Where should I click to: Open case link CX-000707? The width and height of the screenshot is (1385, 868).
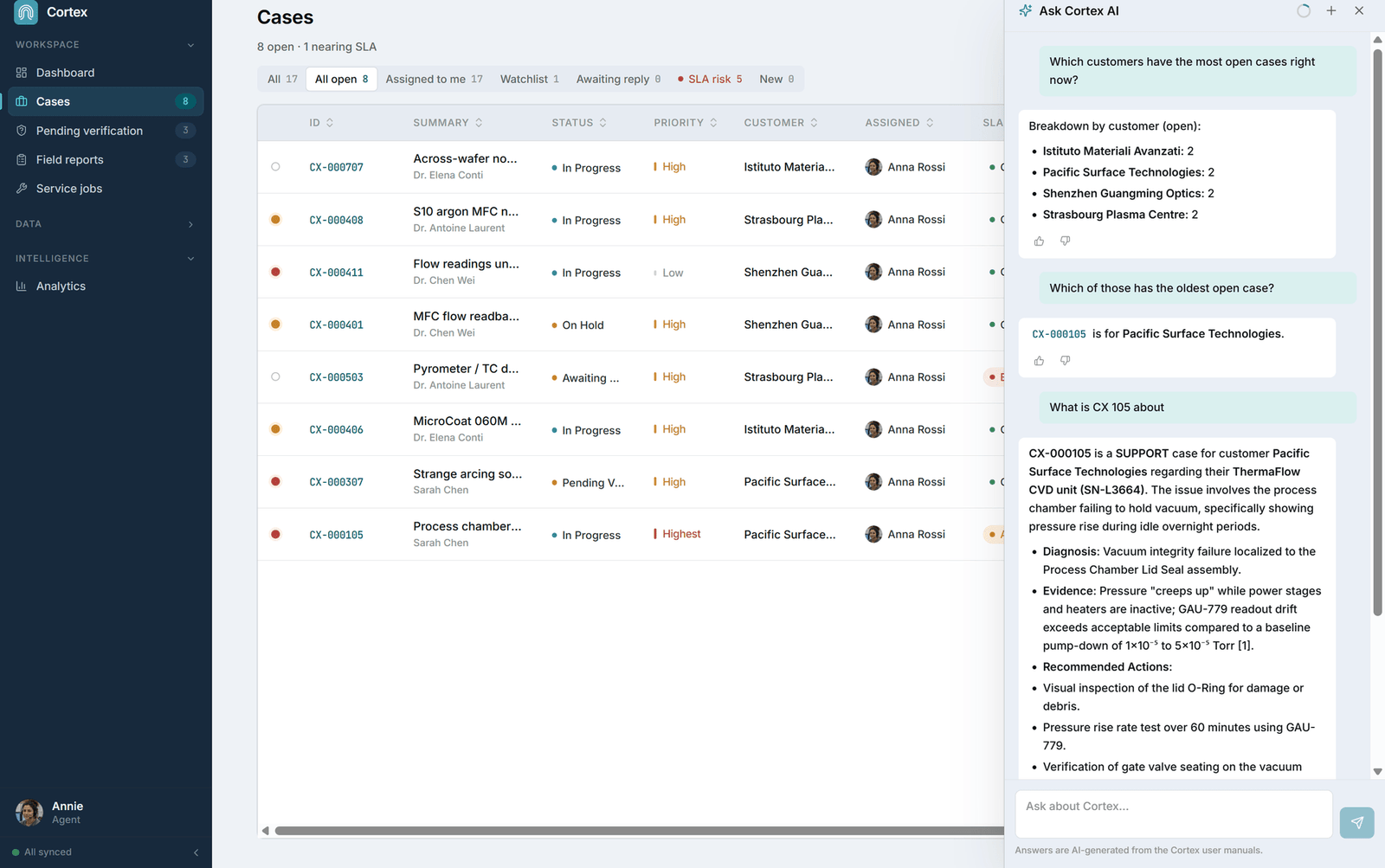pos(336,167)
